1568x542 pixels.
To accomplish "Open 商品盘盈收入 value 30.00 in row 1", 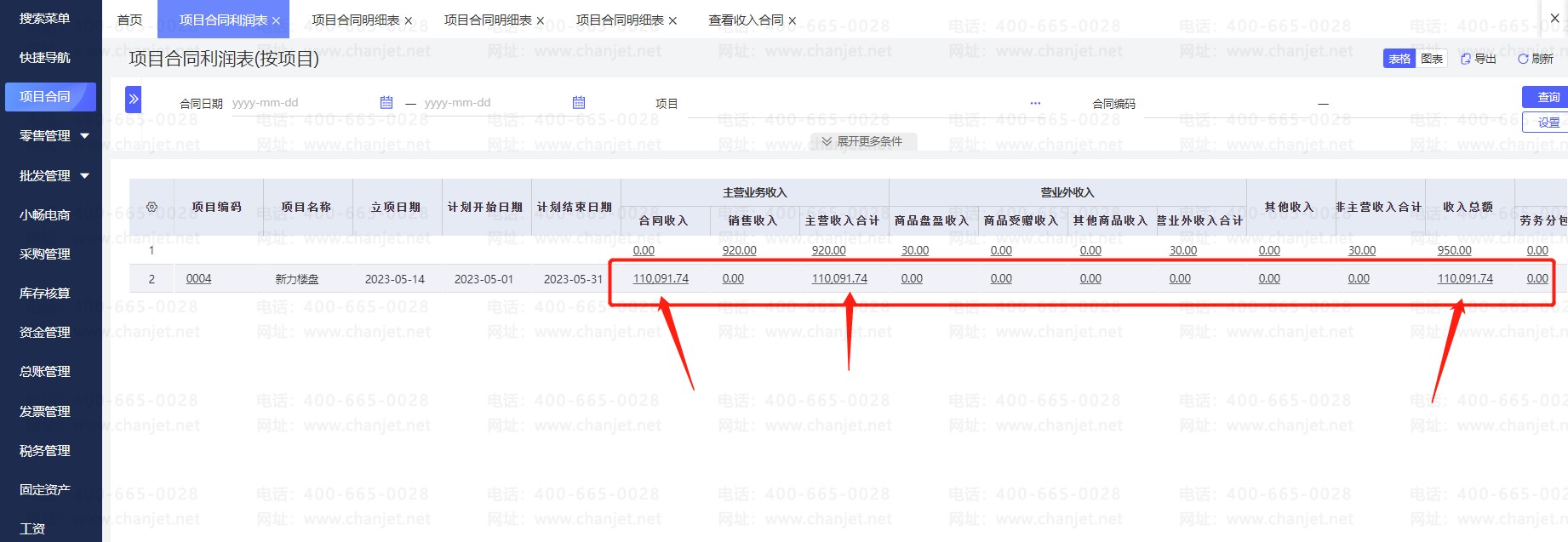I will tap(915, 250).
